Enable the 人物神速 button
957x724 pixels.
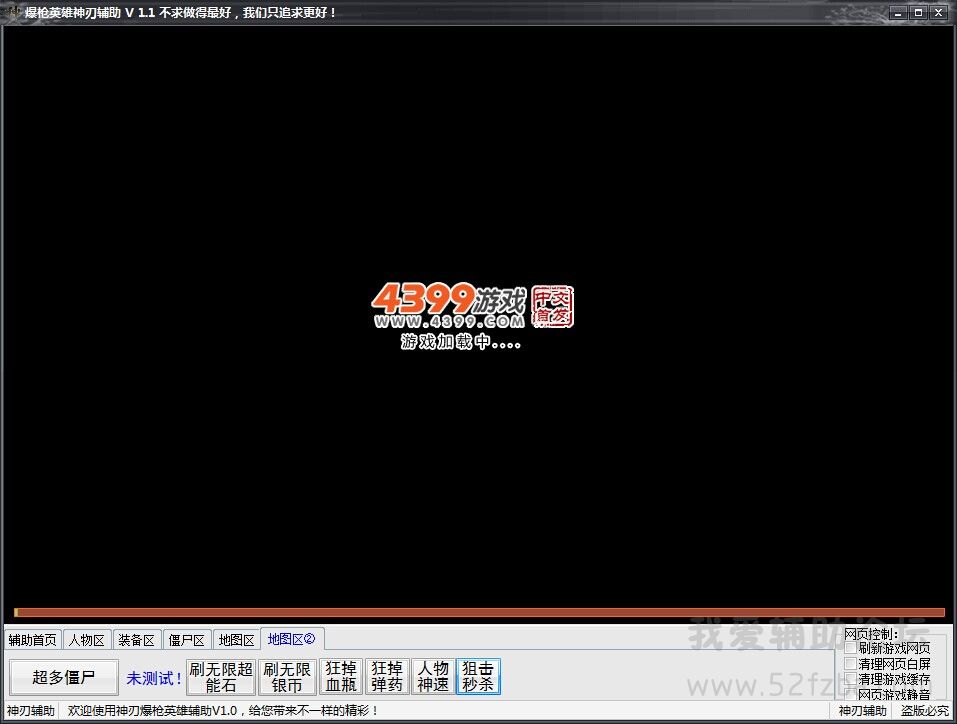pyautogui.click(x=433, y=677)
